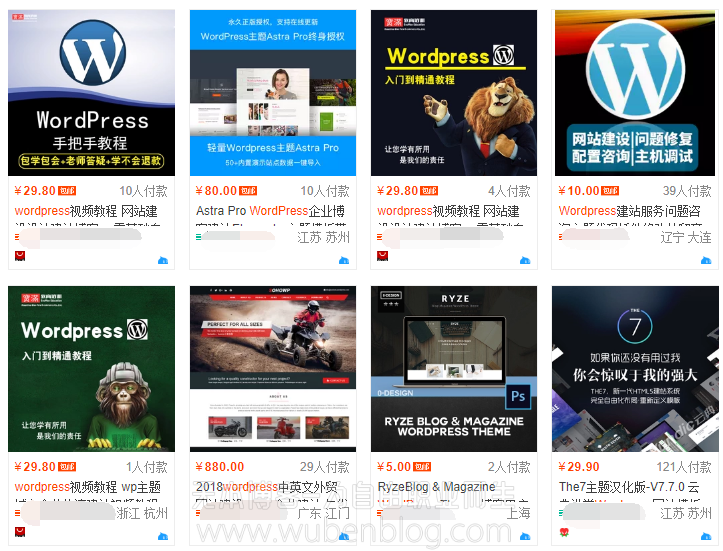Open The7主题汉化版-V7.7.0 title link
Screen dimensions: 723x551
629,487
